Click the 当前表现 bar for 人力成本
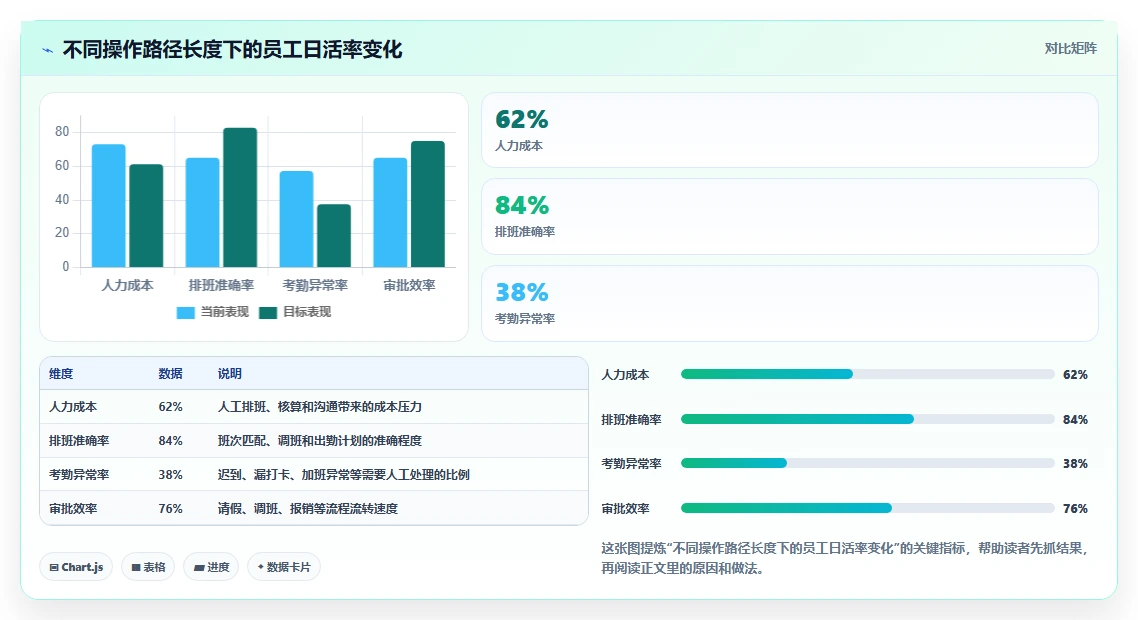The image size is (1138, 620). [x=108, y=205]
